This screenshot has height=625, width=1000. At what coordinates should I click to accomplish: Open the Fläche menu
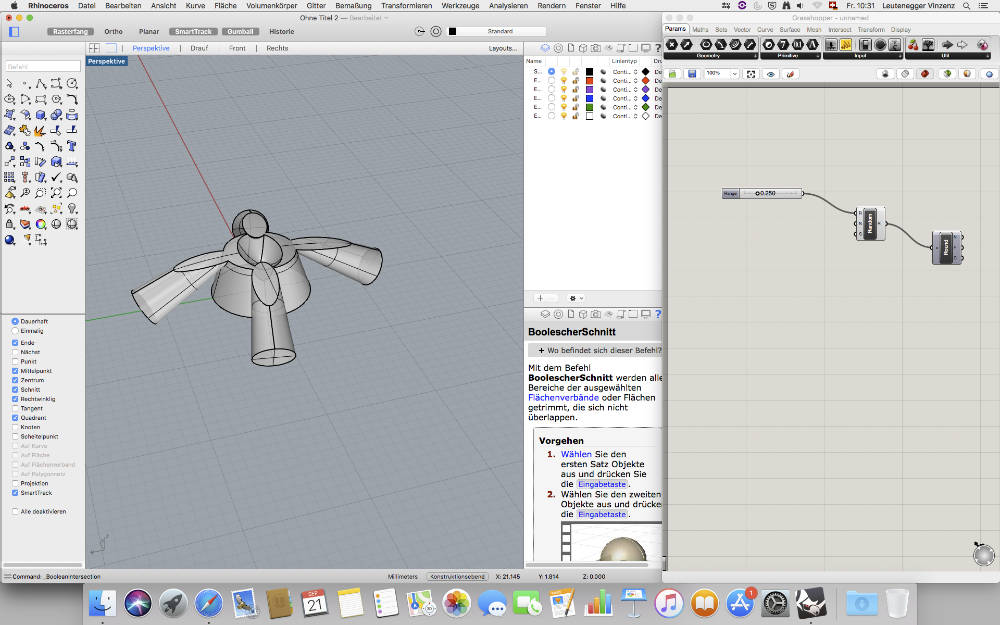coord(225,5)
